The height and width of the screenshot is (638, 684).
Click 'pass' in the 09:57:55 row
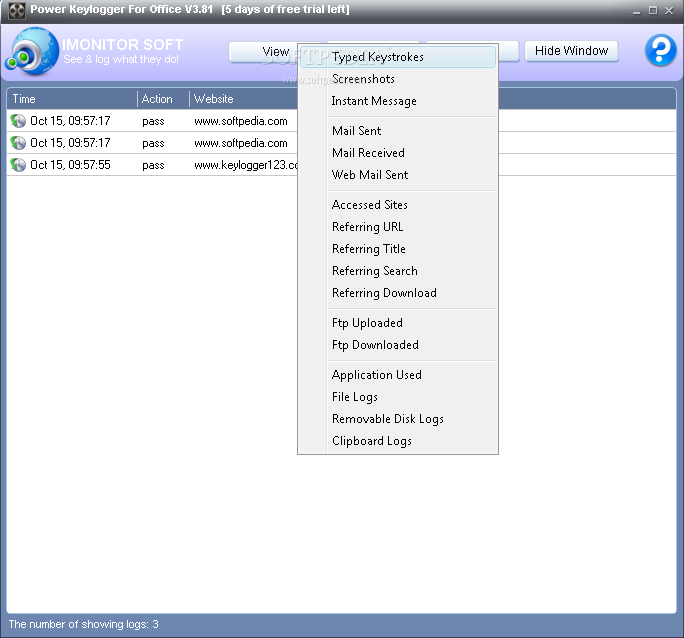coord(153,165)
